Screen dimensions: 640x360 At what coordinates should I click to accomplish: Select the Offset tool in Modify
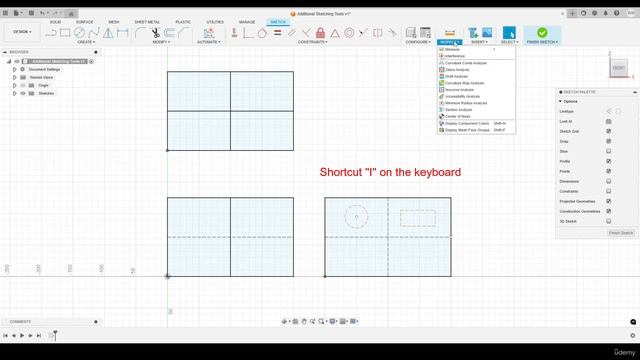[x=170, y=33]
